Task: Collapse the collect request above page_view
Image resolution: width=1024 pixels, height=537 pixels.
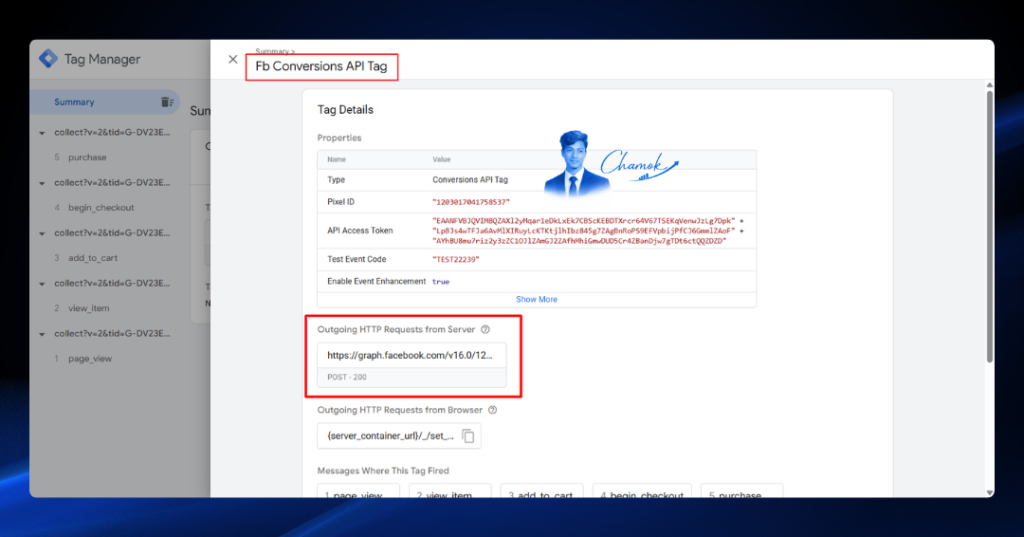Action: pos(42,334)
